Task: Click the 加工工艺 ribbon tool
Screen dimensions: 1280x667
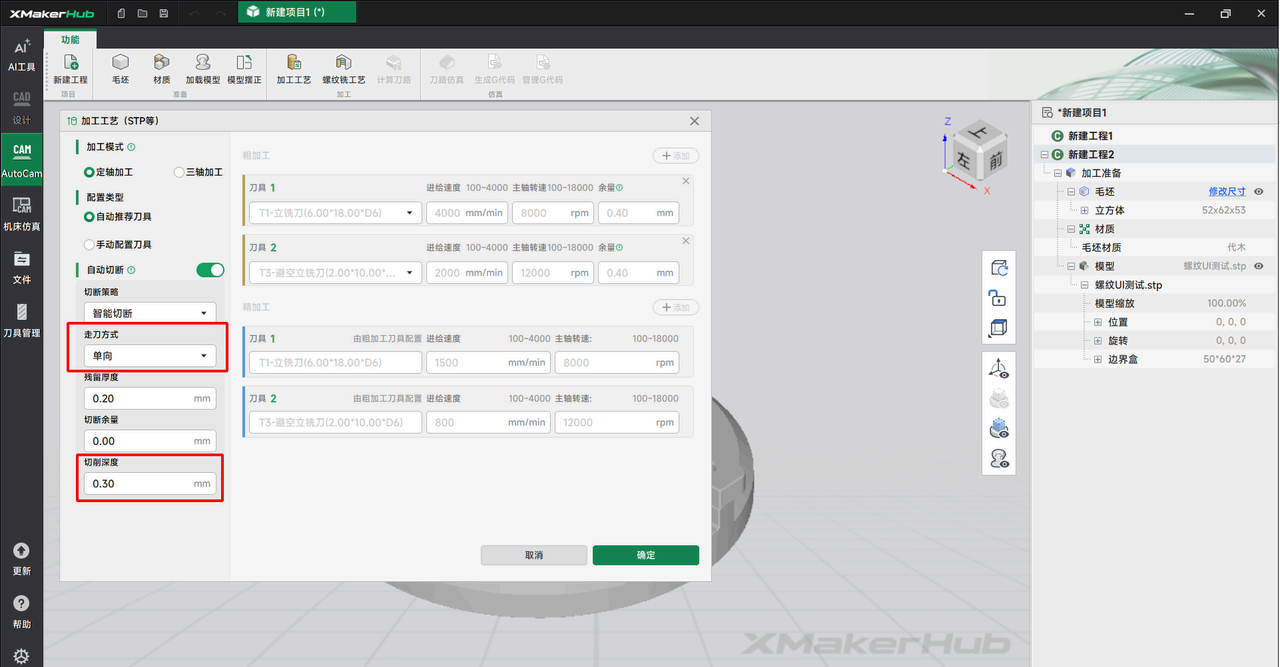Action: coord(293,68)
